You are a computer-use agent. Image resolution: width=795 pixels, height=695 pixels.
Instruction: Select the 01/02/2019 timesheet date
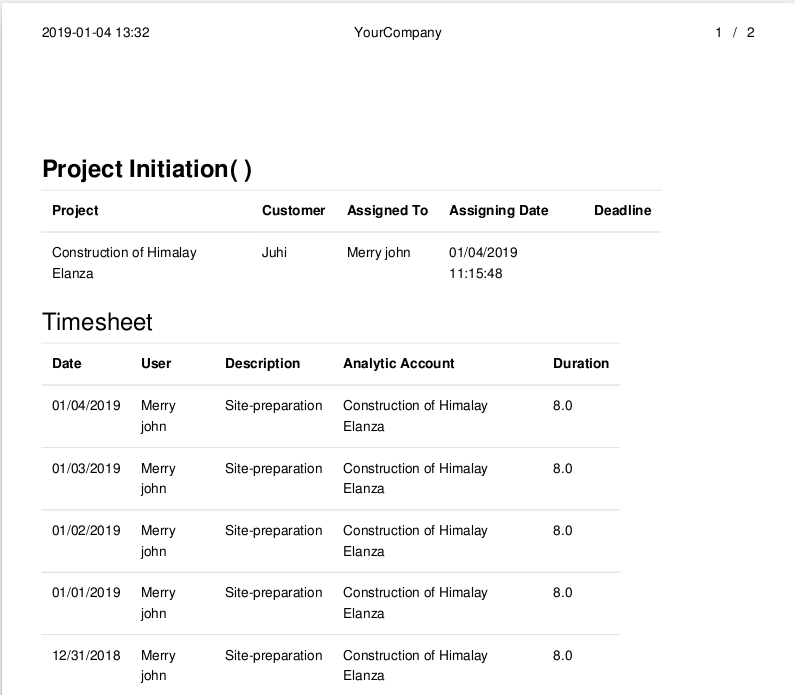86,531
